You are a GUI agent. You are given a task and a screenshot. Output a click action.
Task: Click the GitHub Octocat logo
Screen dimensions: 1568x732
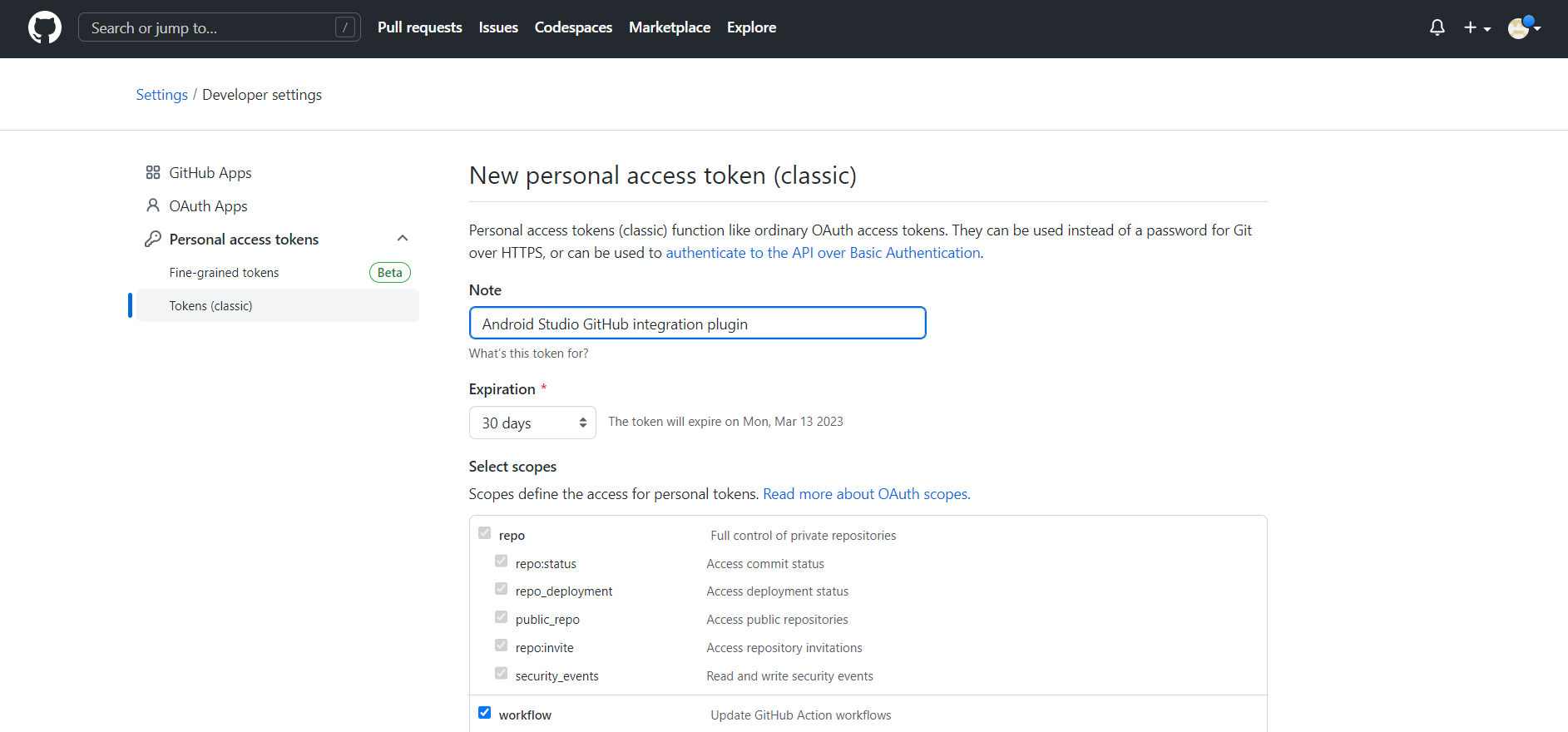[x=45, y=27]
